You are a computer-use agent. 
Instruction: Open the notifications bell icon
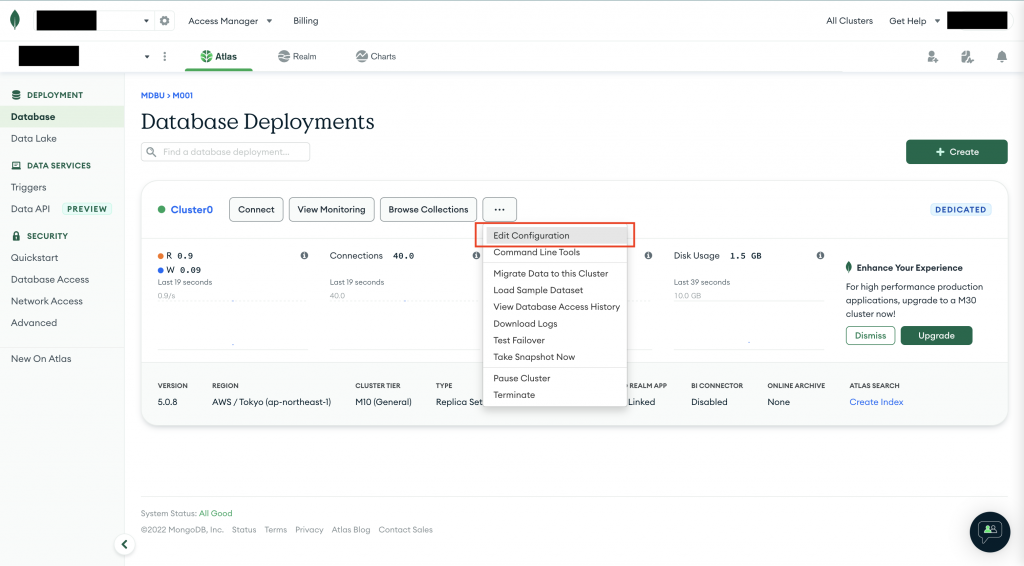pos(1002,57)
